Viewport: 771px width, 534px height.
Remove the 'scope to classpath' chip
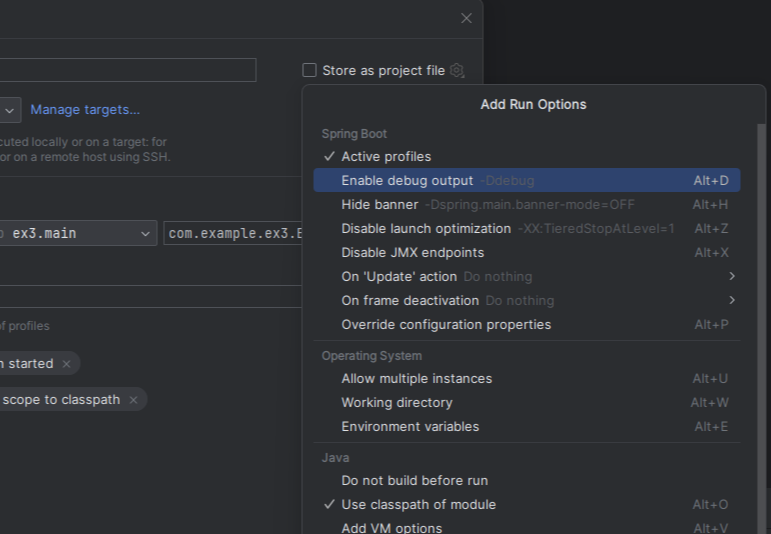[x=133, y=400]
